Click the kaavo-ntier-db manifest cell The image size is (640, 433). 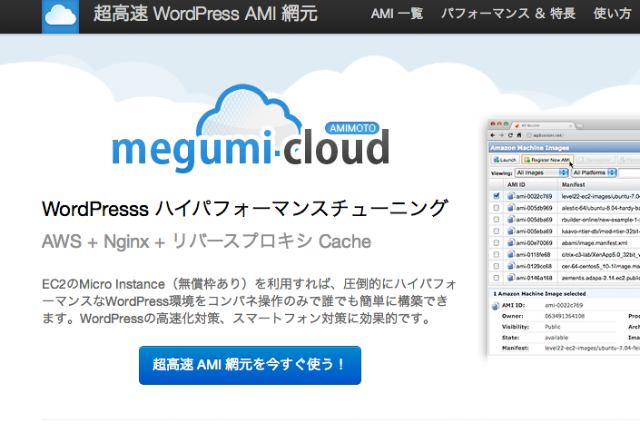(600, 231)
